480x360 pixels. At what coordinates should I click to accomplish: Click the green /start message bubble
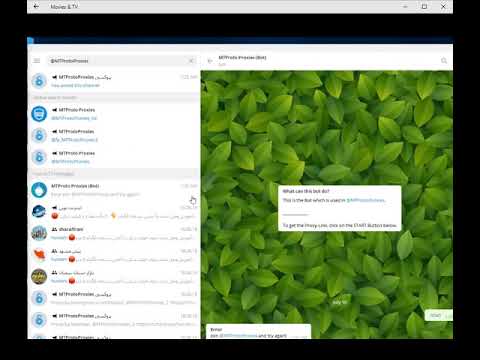(x=438, y=315)
